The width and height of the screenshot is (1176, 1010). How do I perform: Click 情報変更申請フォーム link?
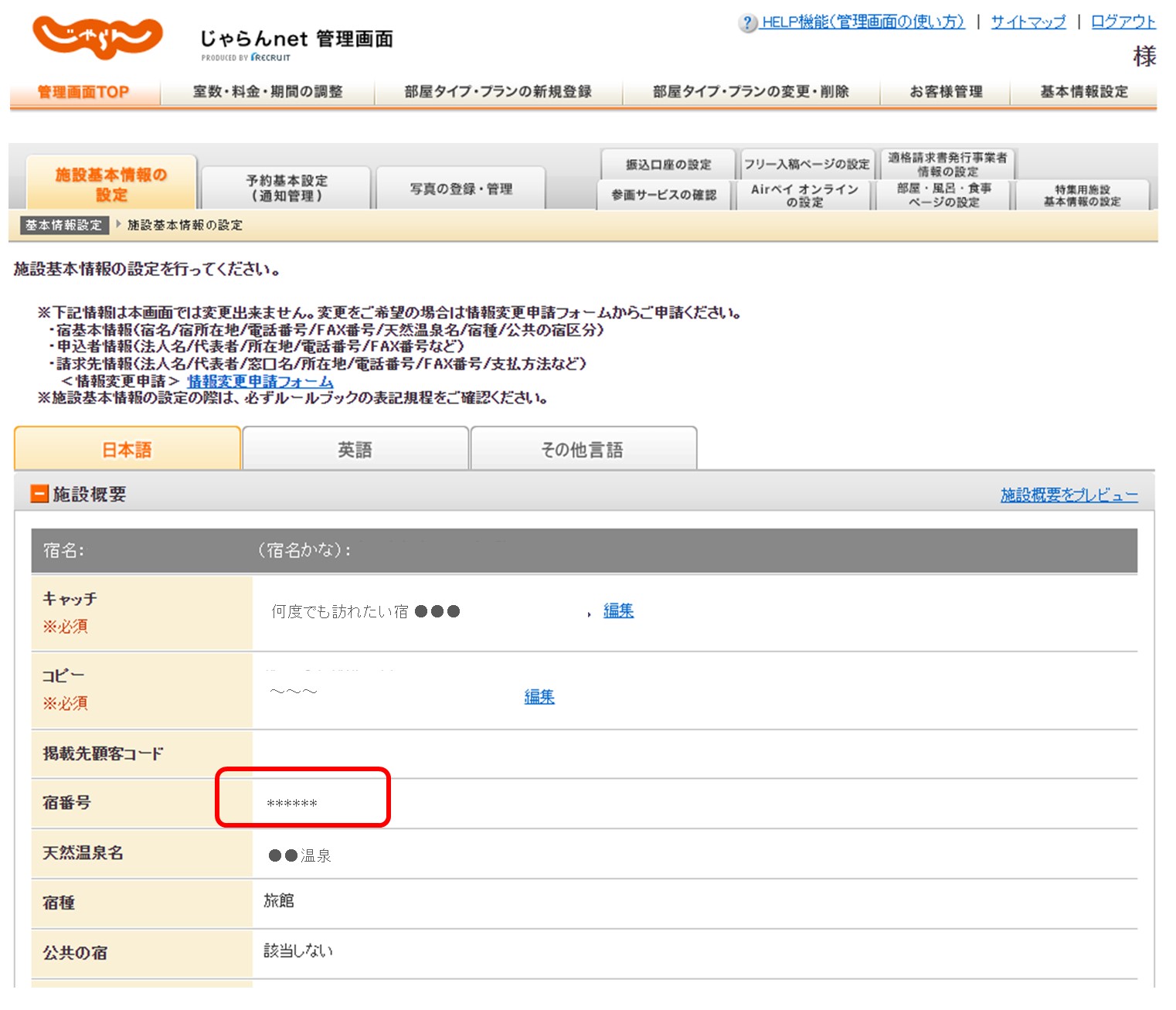[260, 382]
